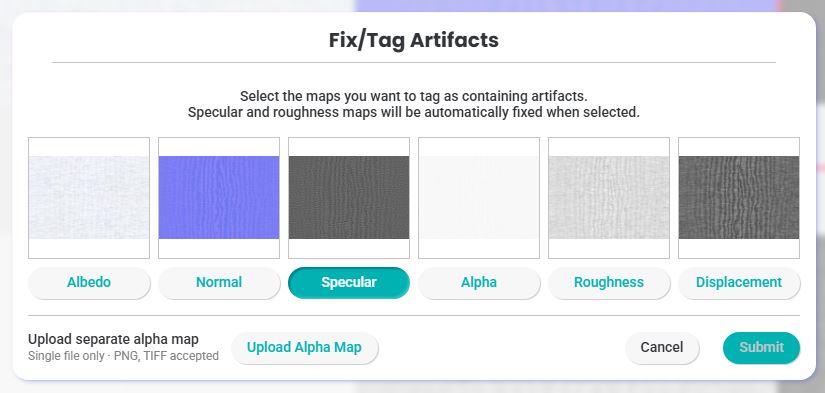Click the light gray Roughness map thumbnail
This screenshot has height=393, width=825.
point(609,198)
